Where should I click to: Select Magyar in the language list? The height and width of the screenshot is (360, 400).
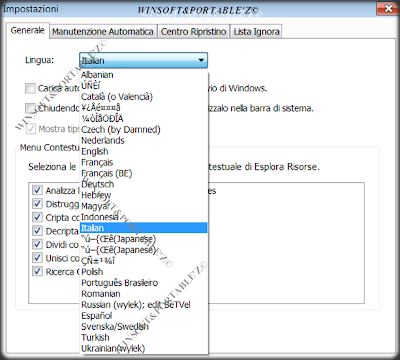[x=144, y=206]
